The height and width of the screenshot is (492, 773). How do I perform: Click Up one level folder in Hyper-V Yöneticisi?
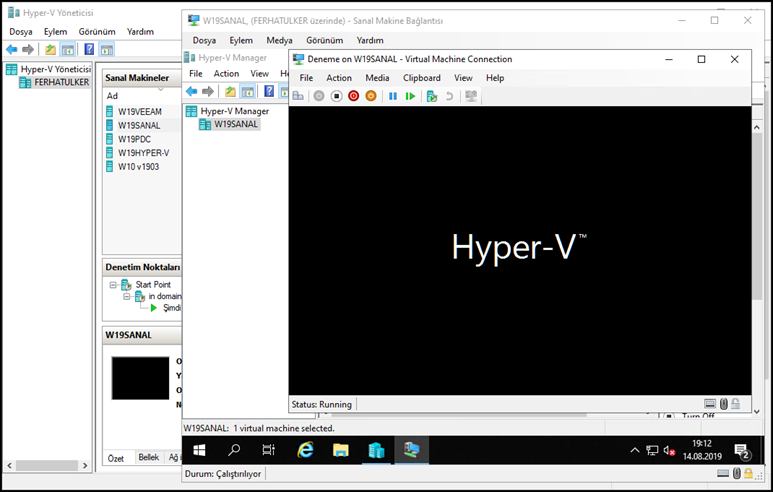click(x=50, y=49)
